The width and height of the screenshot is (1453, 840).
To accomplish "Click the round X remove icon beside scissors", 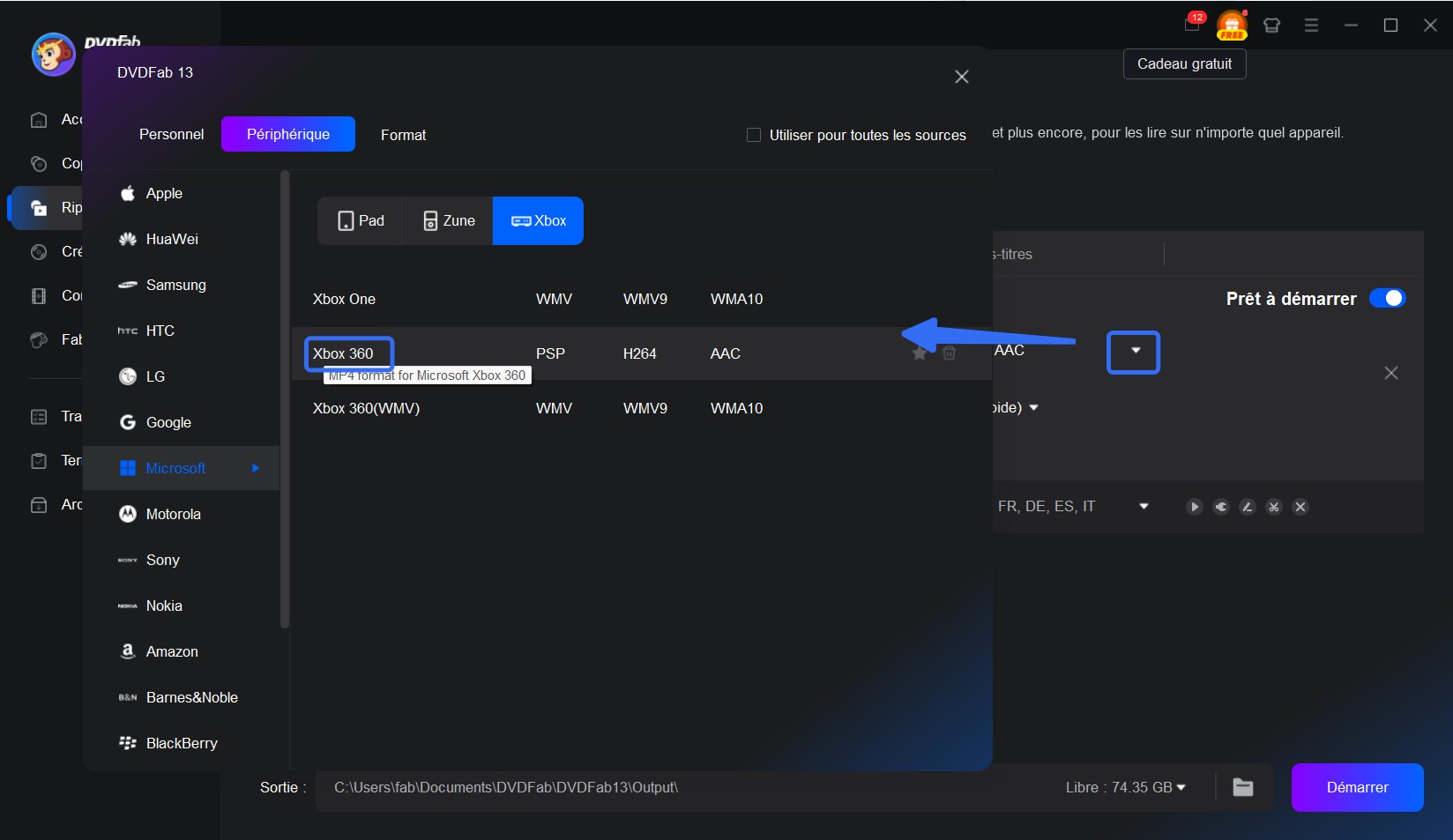I will point(1300,507).
